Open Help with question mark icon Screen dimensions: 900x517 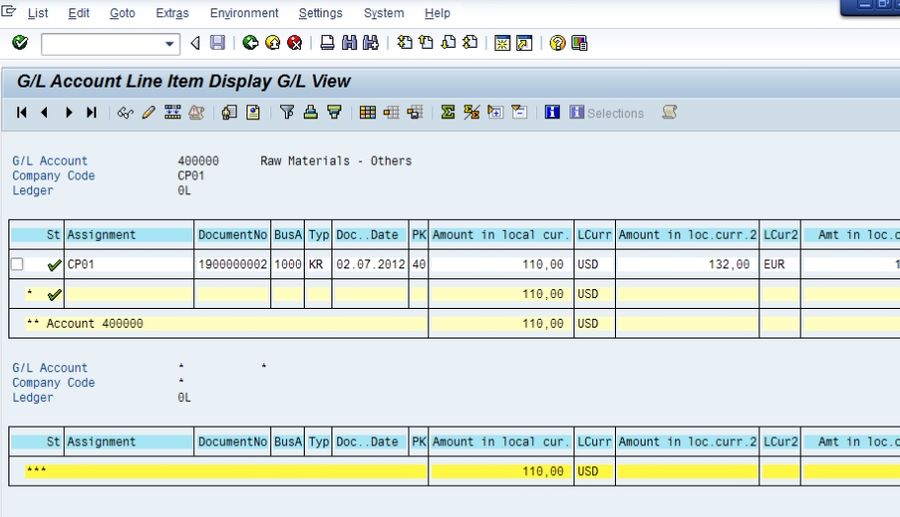coord(557,43)
